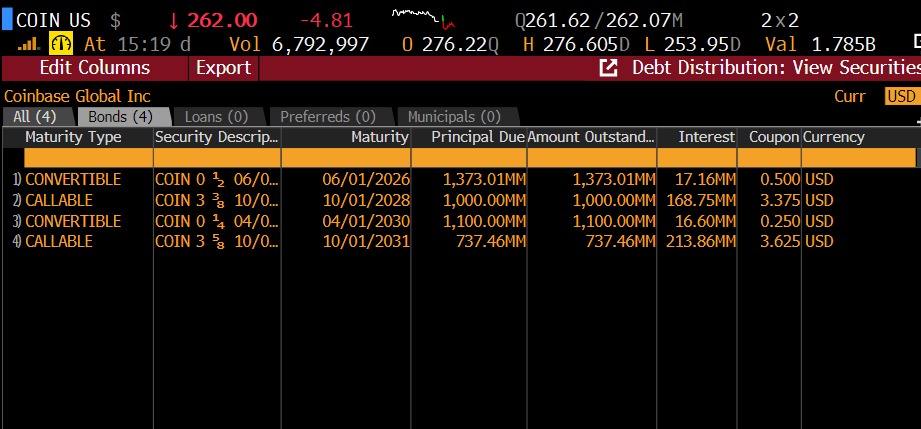The height and width of the screenshot is (429, 921).
Task: Click the Coupon column header
Action: pyautogui.click(x=774, y=138)
